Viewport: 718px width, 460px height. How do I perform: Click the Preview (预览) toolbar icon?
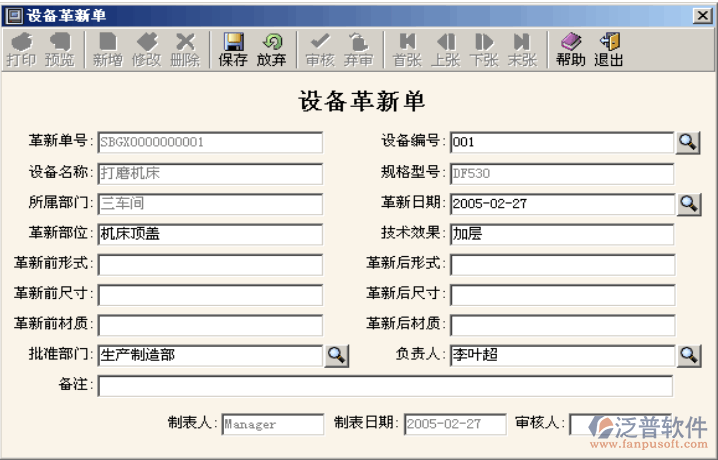point(59,50)
